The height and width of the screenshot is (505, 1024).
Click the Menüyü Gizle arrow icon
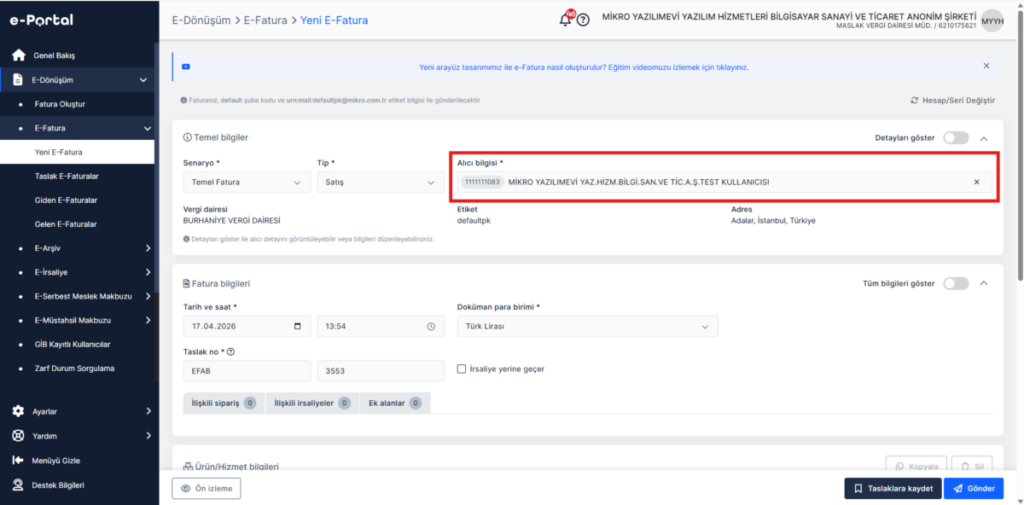pos(18,460)
